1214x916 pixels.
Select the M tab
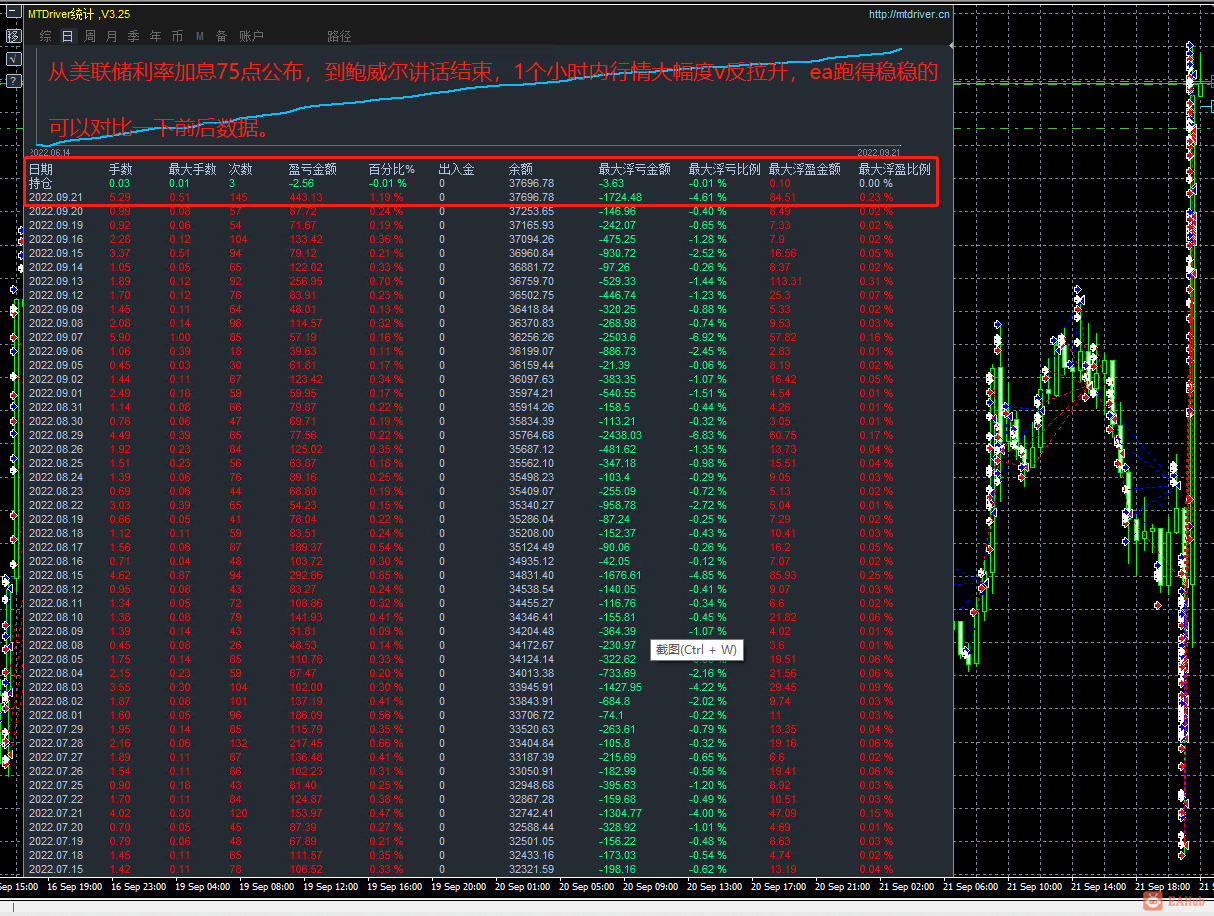tap(200, 36)
